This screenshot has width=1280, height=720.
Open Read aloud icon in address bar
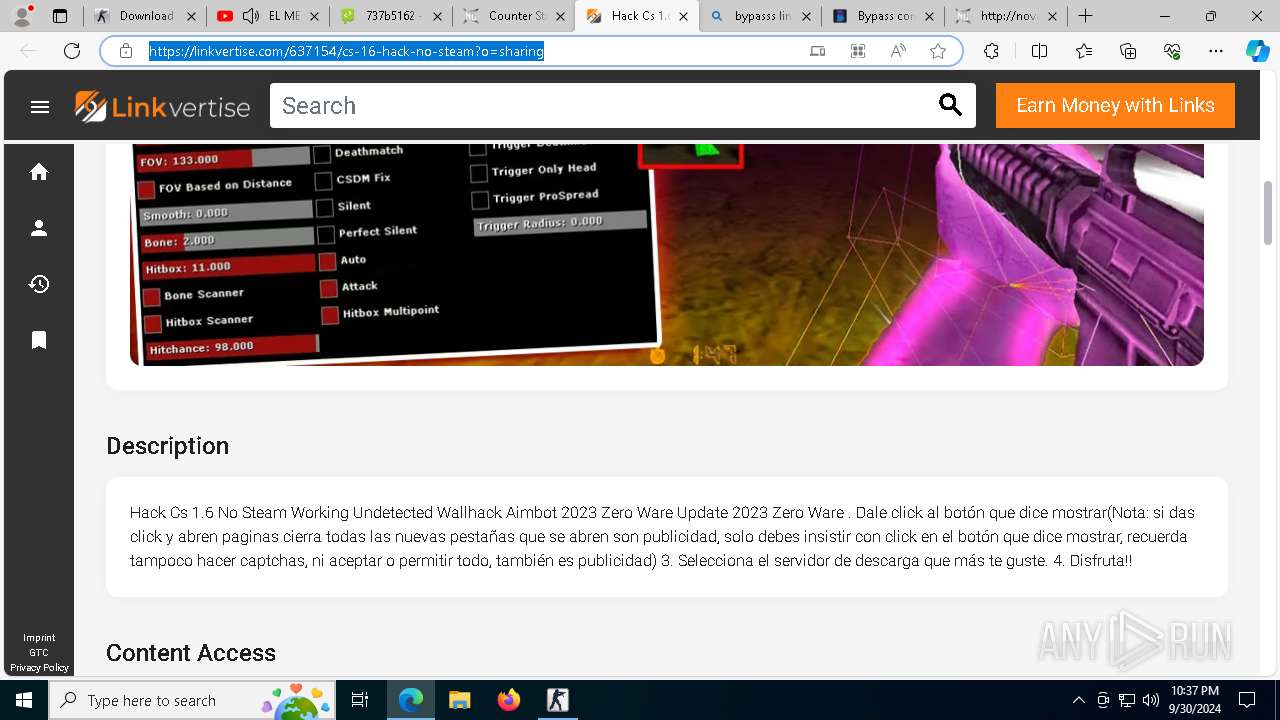(898, 51)
